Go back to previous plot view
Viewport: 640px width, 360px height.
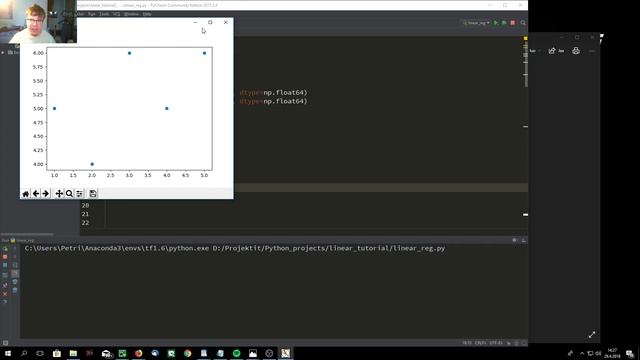click(x=36, y=193)
